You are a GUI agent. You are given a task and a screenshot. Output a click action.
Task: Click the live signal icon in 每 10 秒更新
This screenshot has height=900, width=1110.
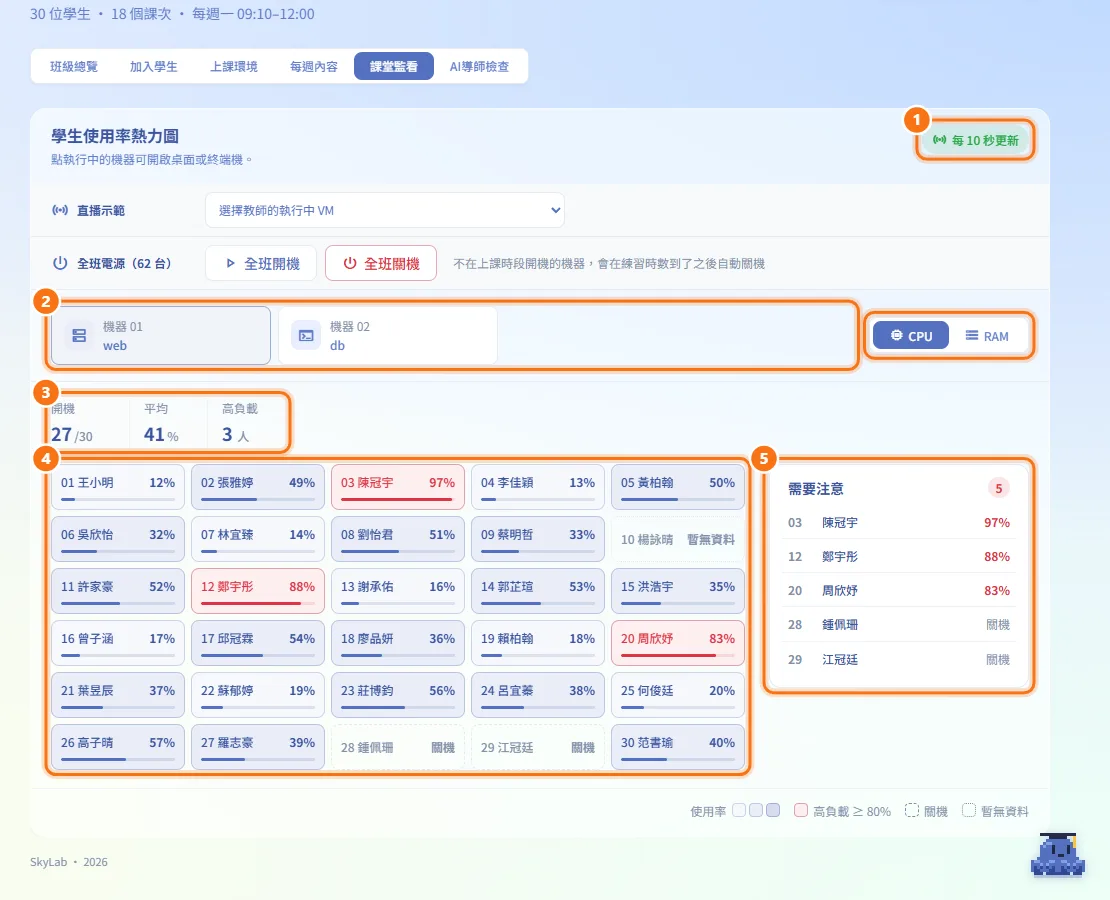click(939, 140)
